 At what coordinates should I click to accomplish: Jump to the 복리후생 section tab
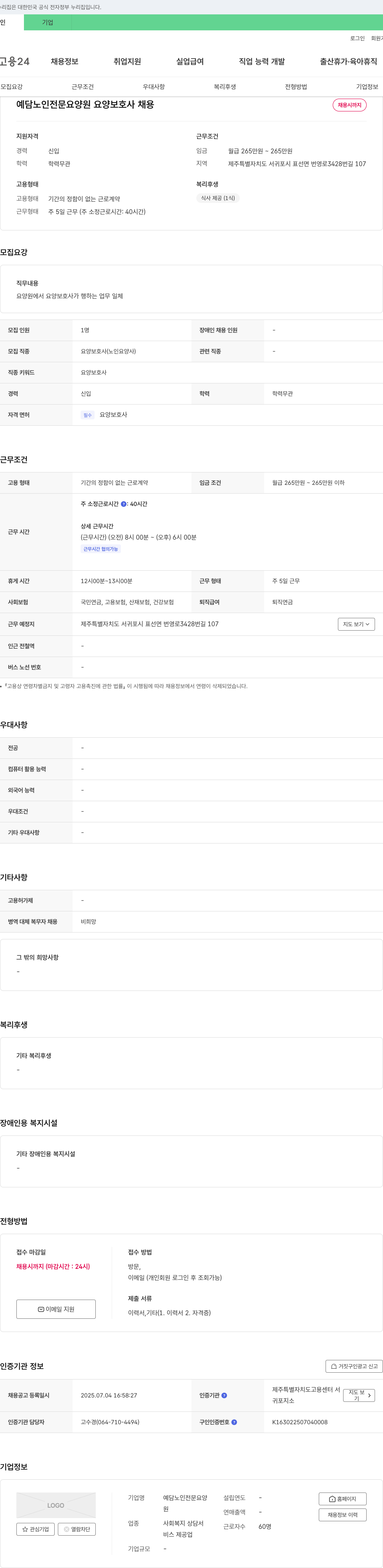[x=225, y=87]
